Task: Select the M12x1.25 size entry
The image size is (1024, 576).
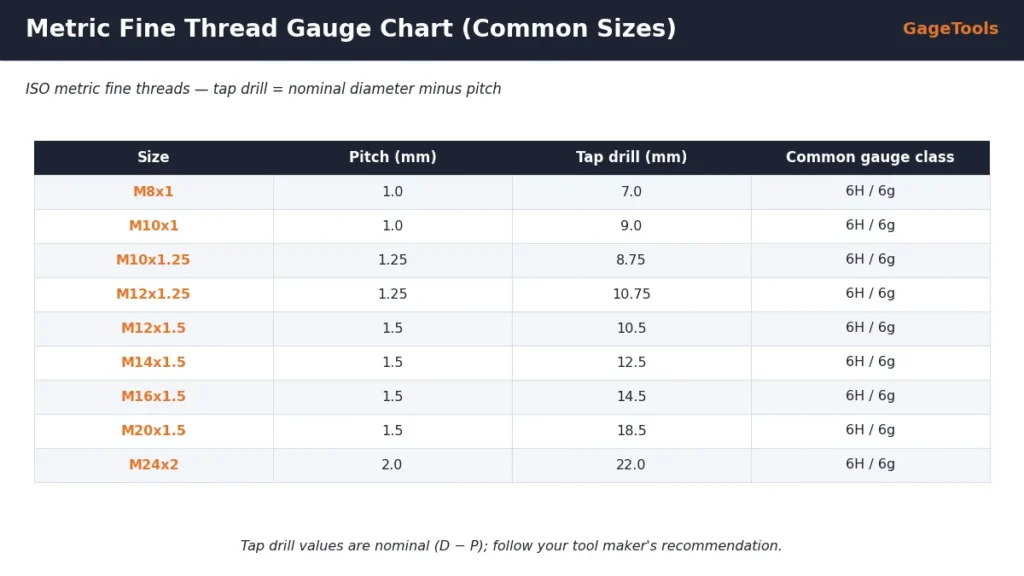Action: coord(153,294)
